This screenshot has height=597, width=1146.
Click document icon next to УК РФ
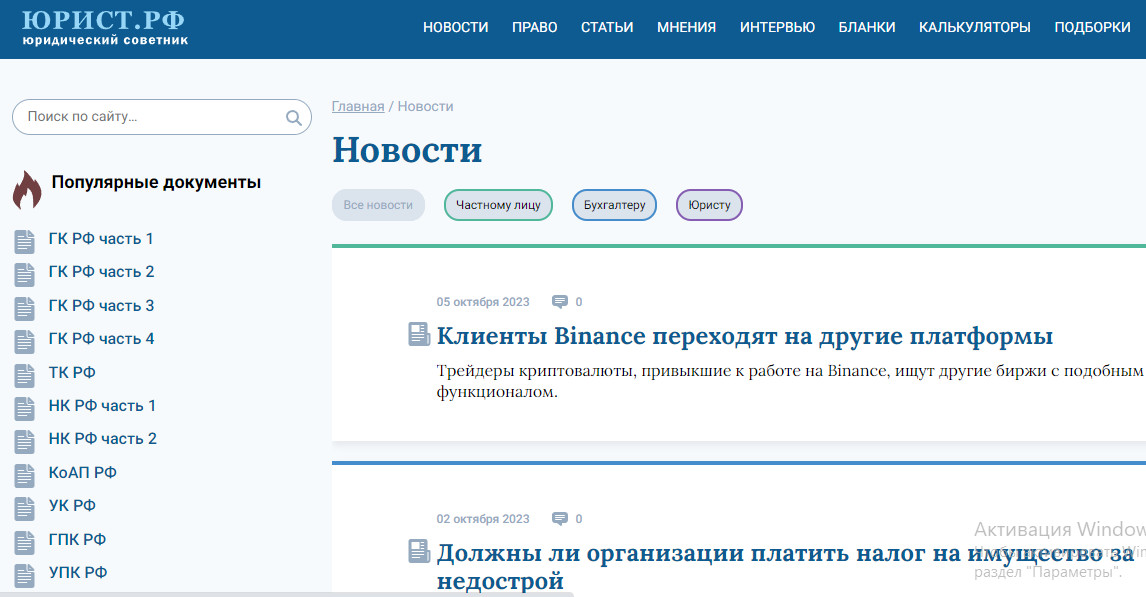25,508
